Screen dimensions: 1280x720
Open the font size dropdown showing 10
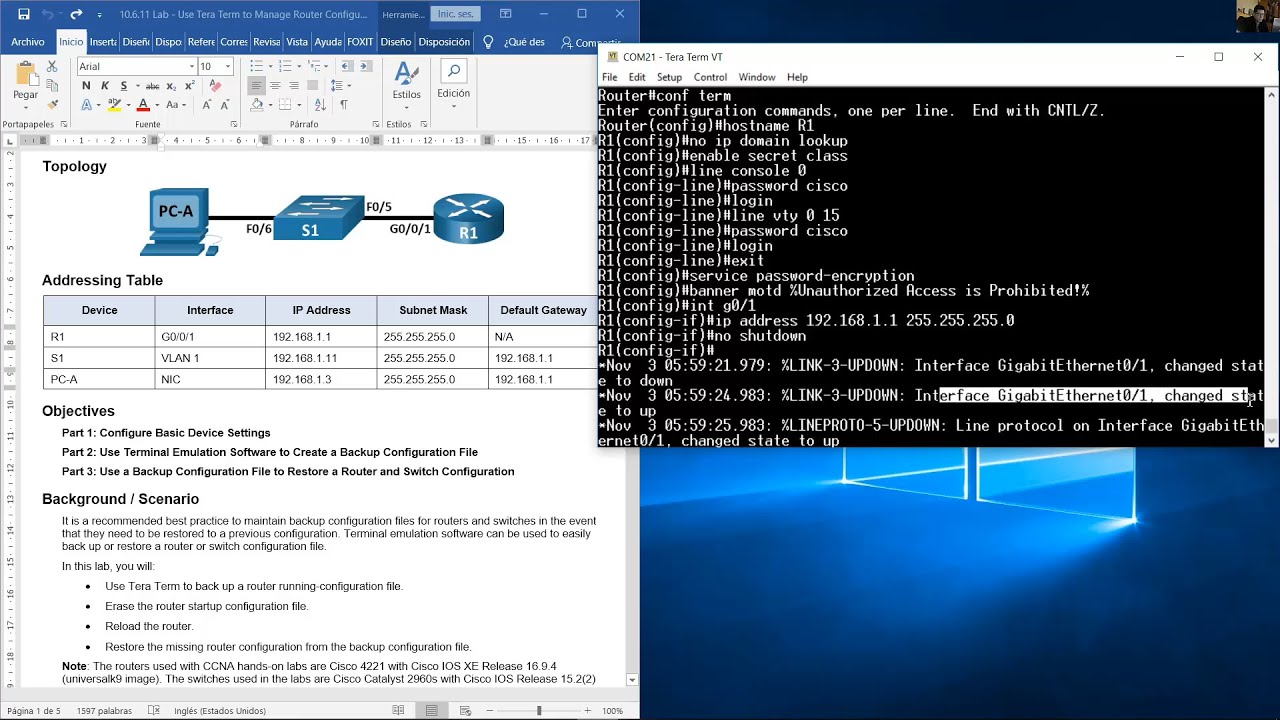pos(229,67)
